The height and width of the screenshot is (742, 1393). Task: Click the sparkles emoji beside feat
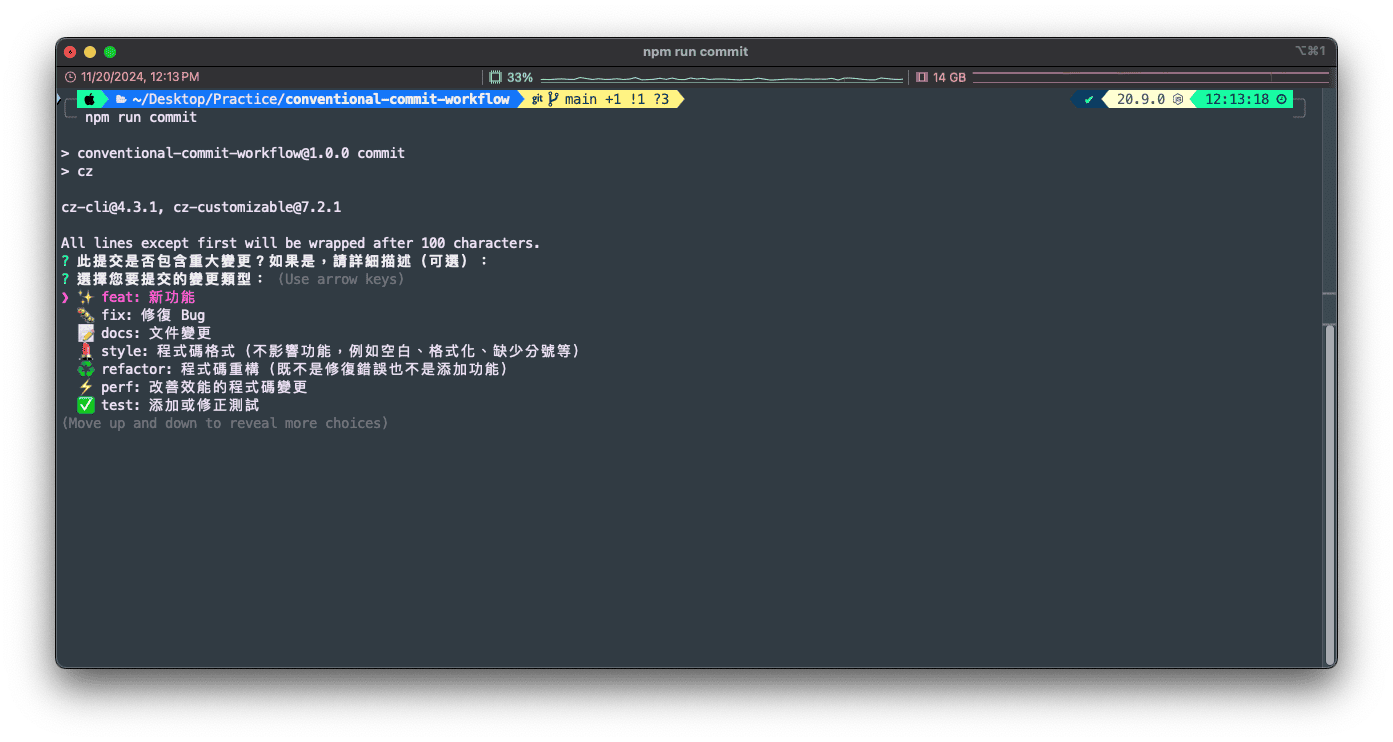(85, 297)
